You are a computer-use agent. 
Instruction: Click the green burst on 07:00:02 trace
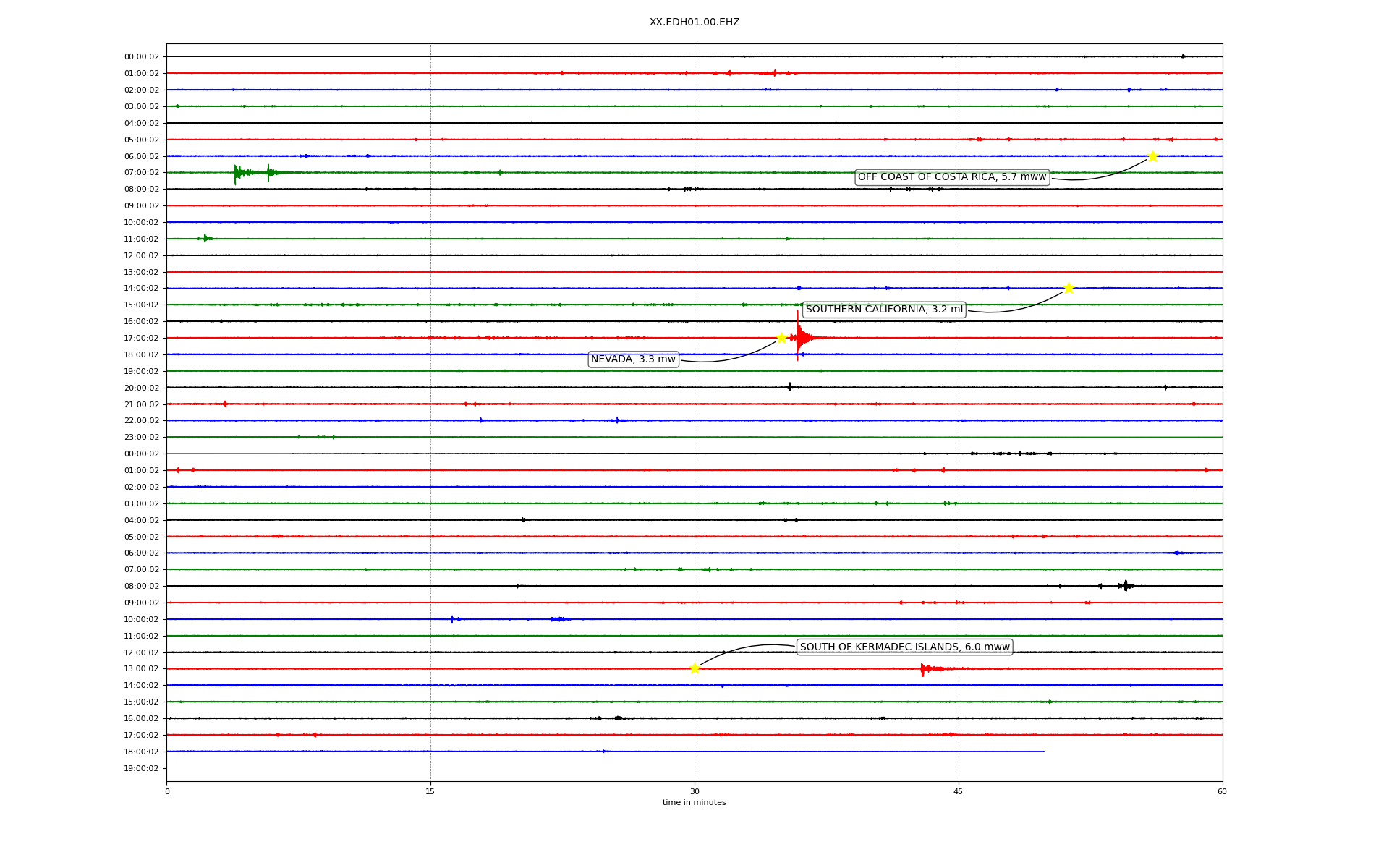pyautogui.click(x=237, y=173)
